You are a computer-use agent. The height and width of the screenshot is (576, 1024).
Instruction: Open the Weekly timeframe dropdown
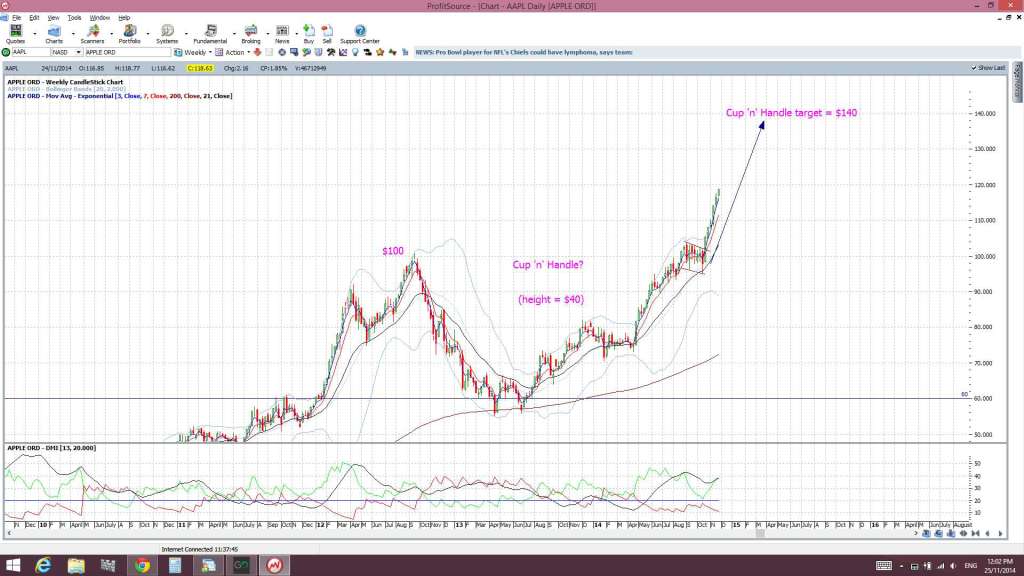(210, 52)
